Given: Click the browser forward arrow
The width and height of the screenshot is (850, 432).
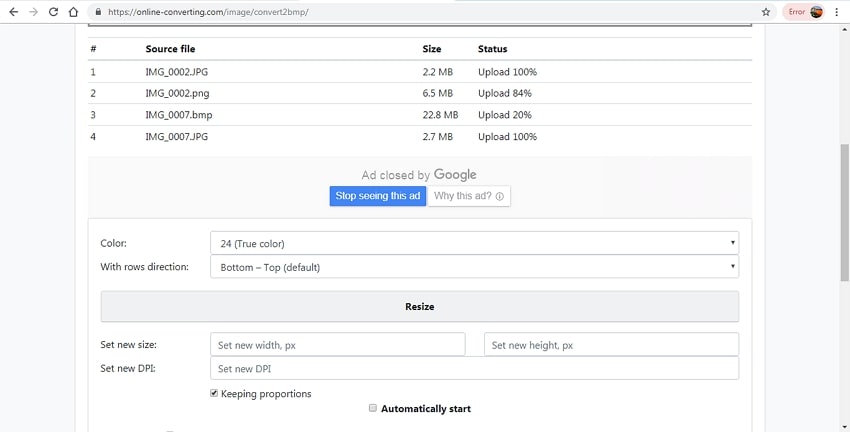Looking at the screenshot, I should click(33, 12).
